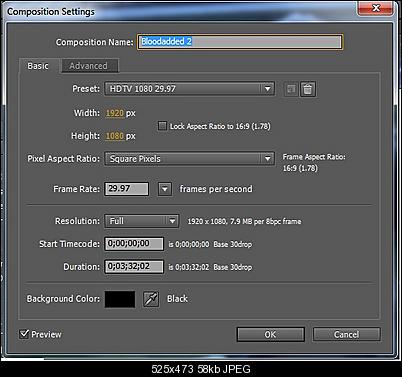Enable Lock Aspect Ratio to 16:9
Viewport: 402px width, 377px height.
(162, 126)
